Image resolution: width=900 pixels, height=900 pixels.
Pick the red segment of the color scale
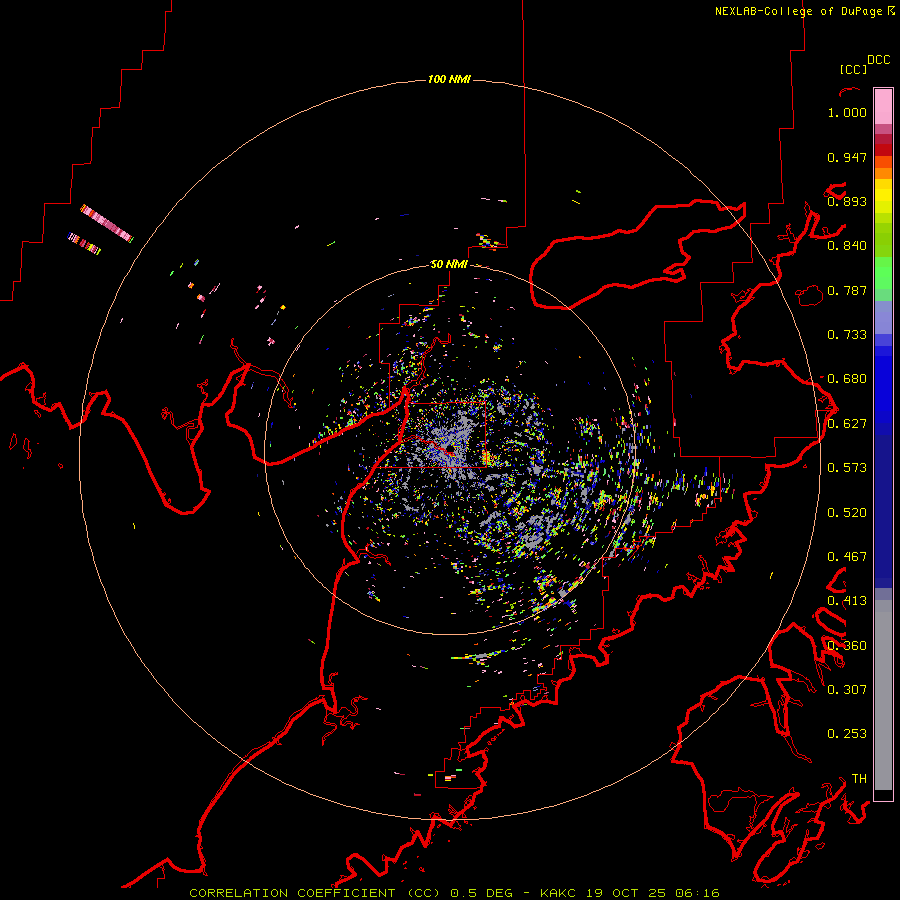(x=883, y=150)
